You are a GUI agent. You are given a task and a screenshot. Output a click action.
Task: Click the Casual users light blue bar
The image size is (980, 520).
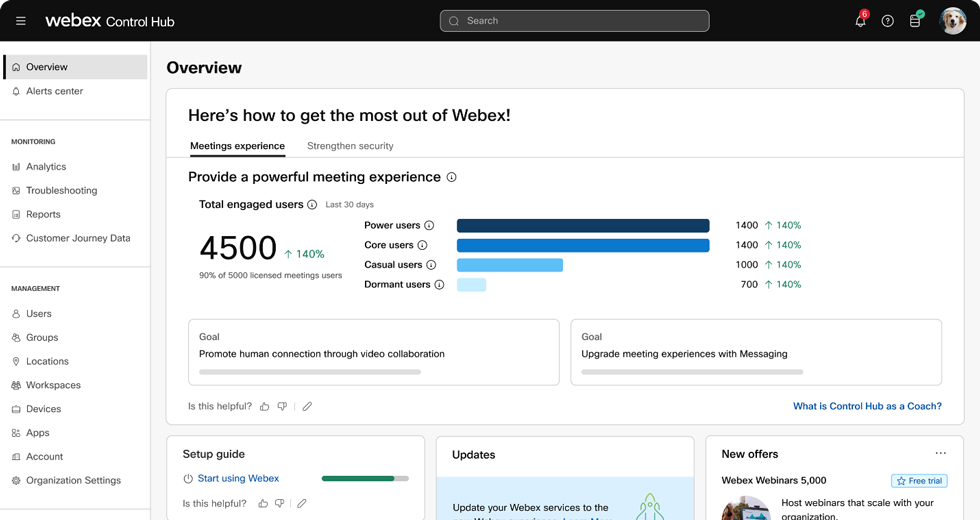click(x=510, y=265)
